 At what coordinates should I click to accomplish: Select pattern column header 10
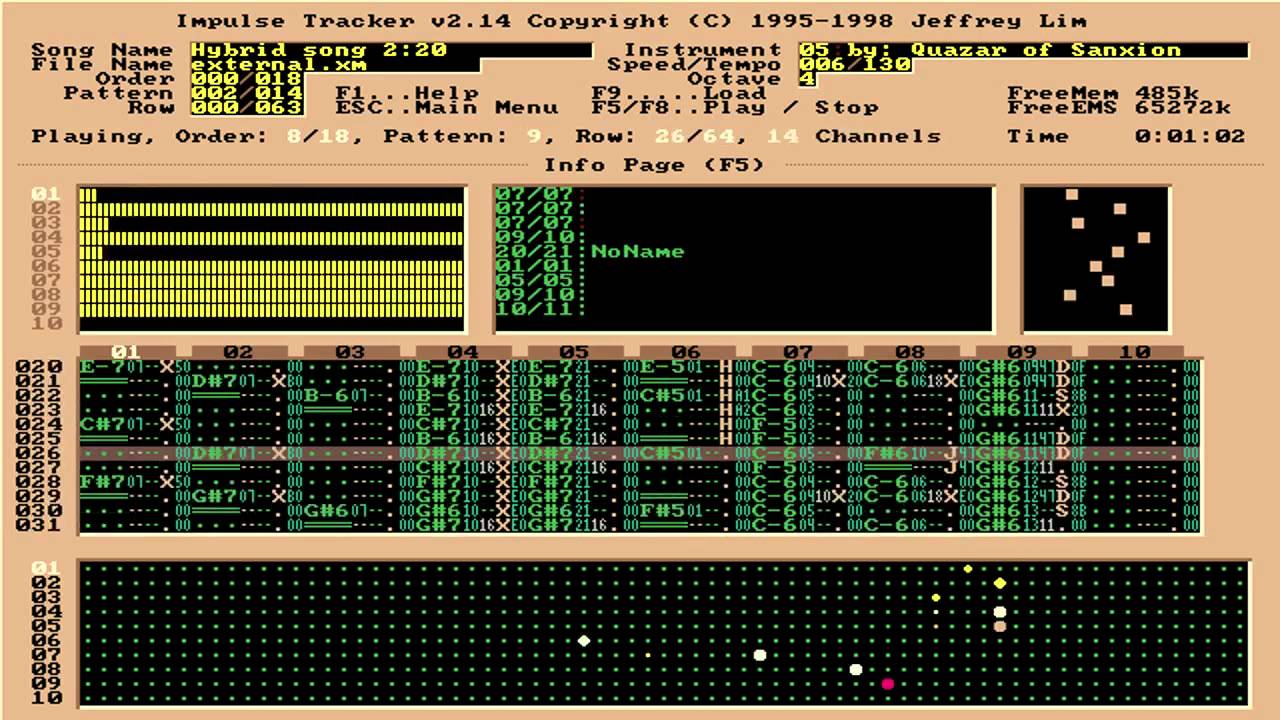click(1135, 352)
